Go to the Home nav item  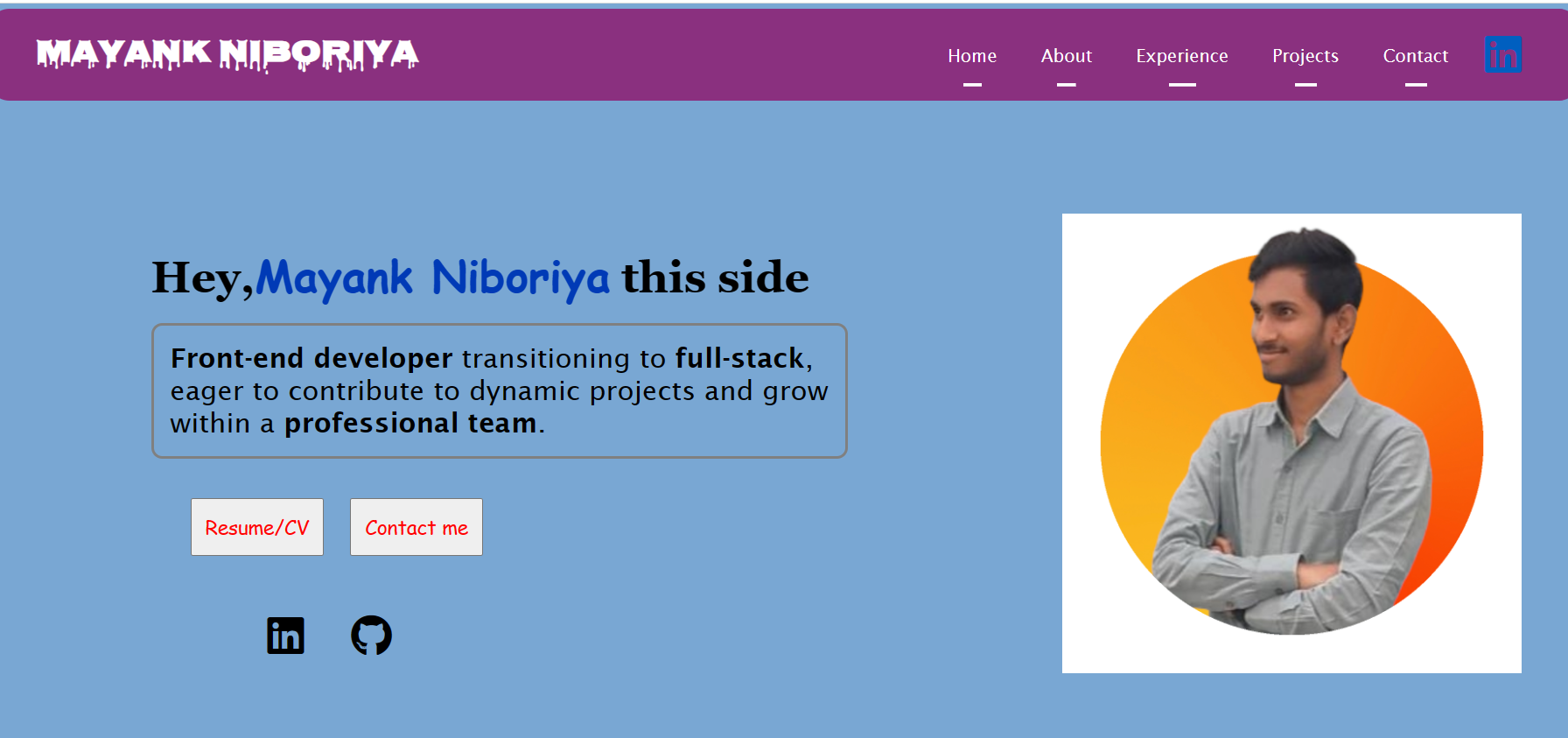971,56
